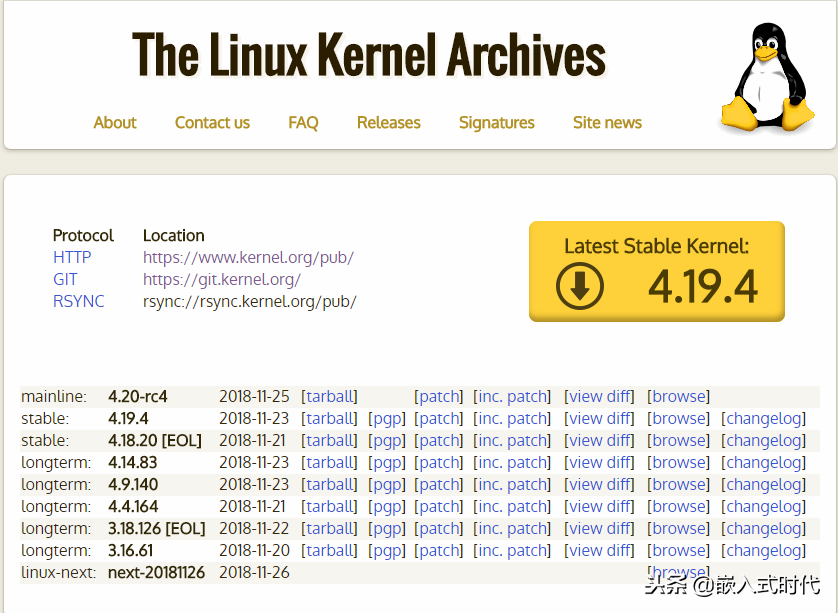The image size is (838, 613).
Task: Open the Contact us page
Action: (212, 122)
